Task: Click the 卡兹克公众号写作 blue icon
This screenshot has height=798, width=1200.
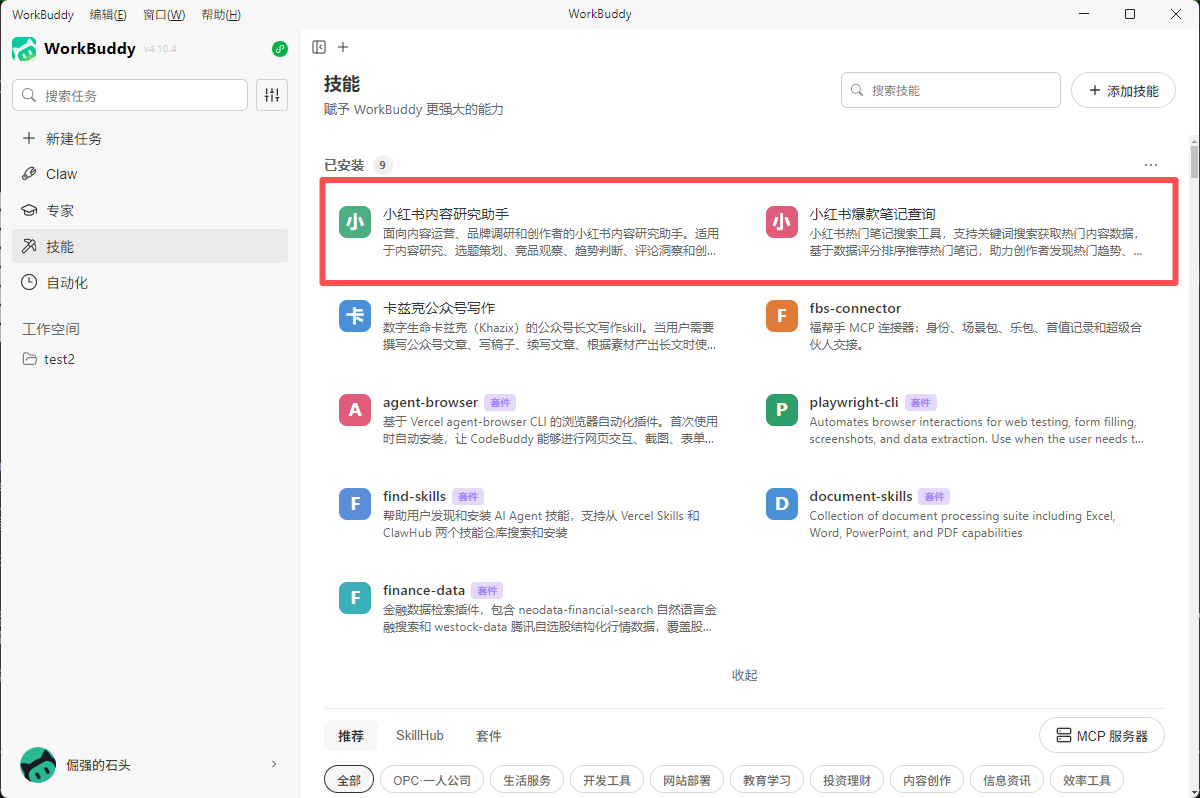Action: tap(355, 316)
